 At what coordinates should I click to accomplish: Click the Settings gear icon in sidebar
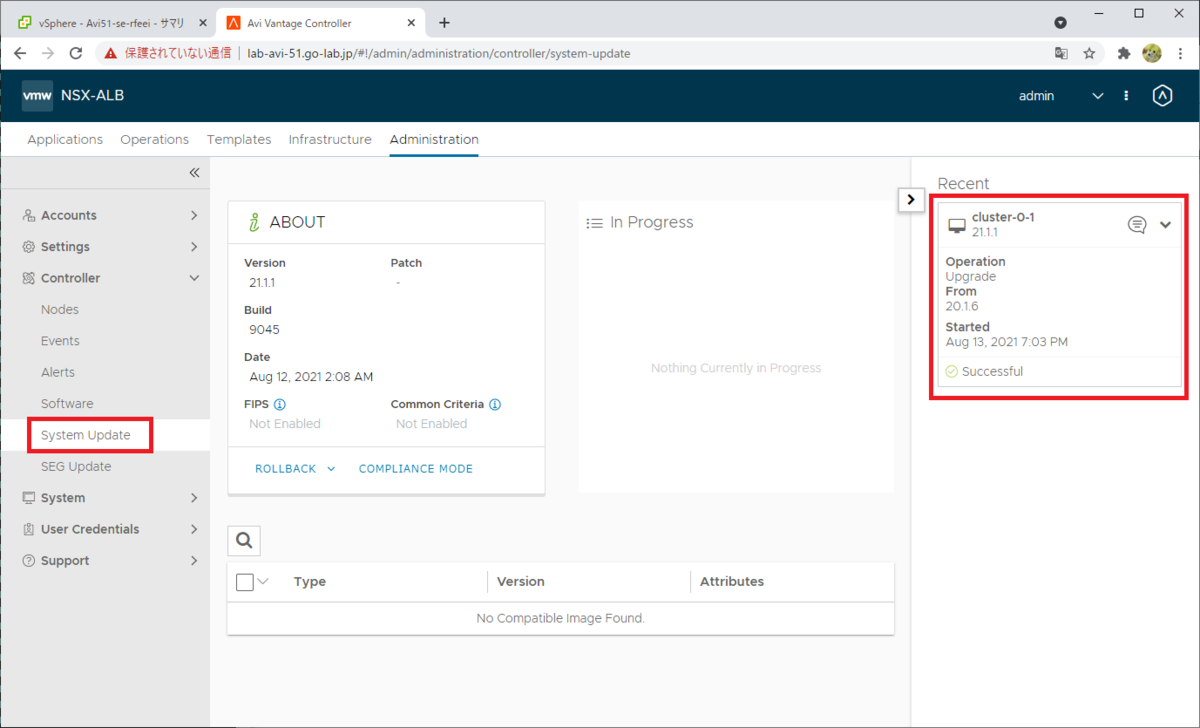[29, 247]
